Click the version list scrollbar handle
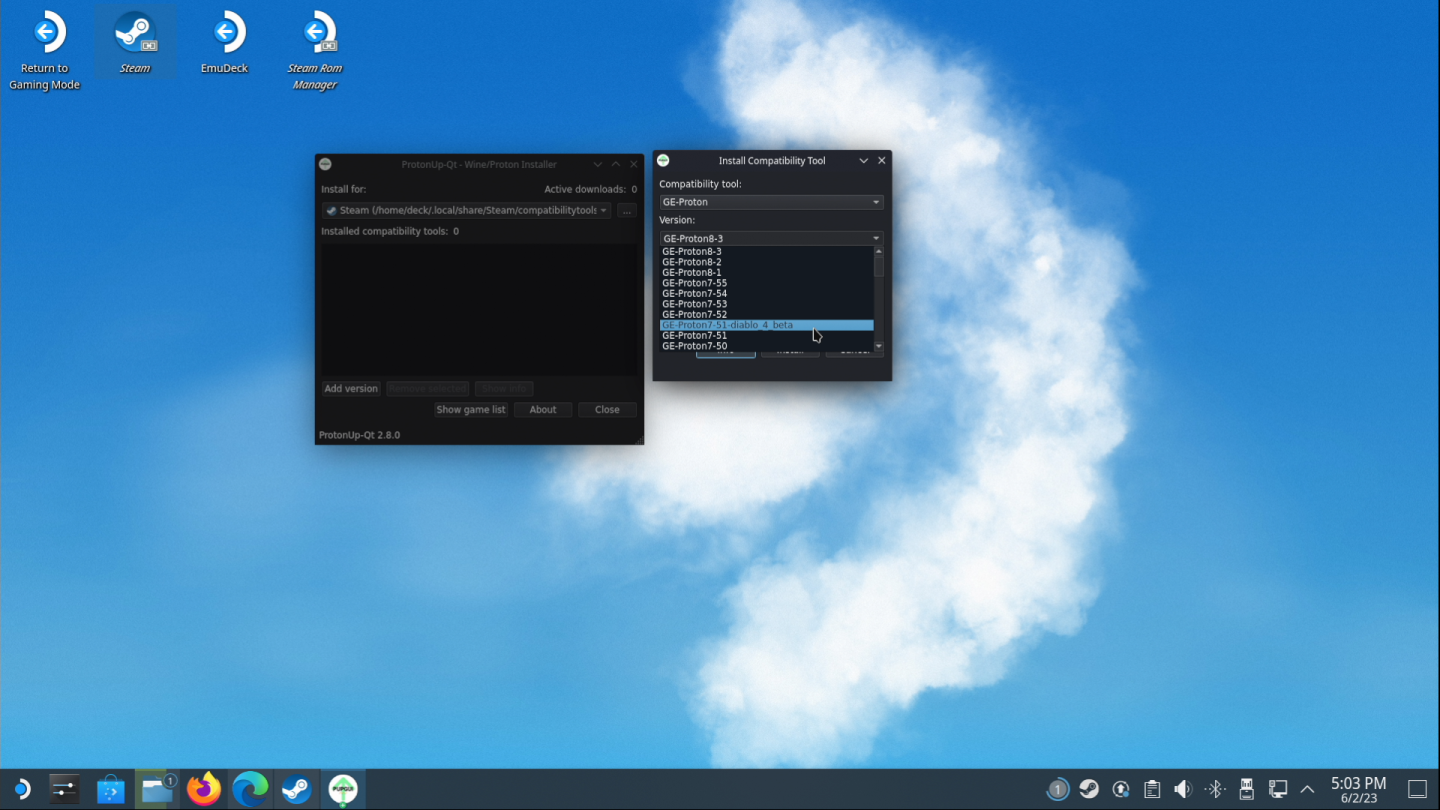1440x810 pixels. coord(879,266)
